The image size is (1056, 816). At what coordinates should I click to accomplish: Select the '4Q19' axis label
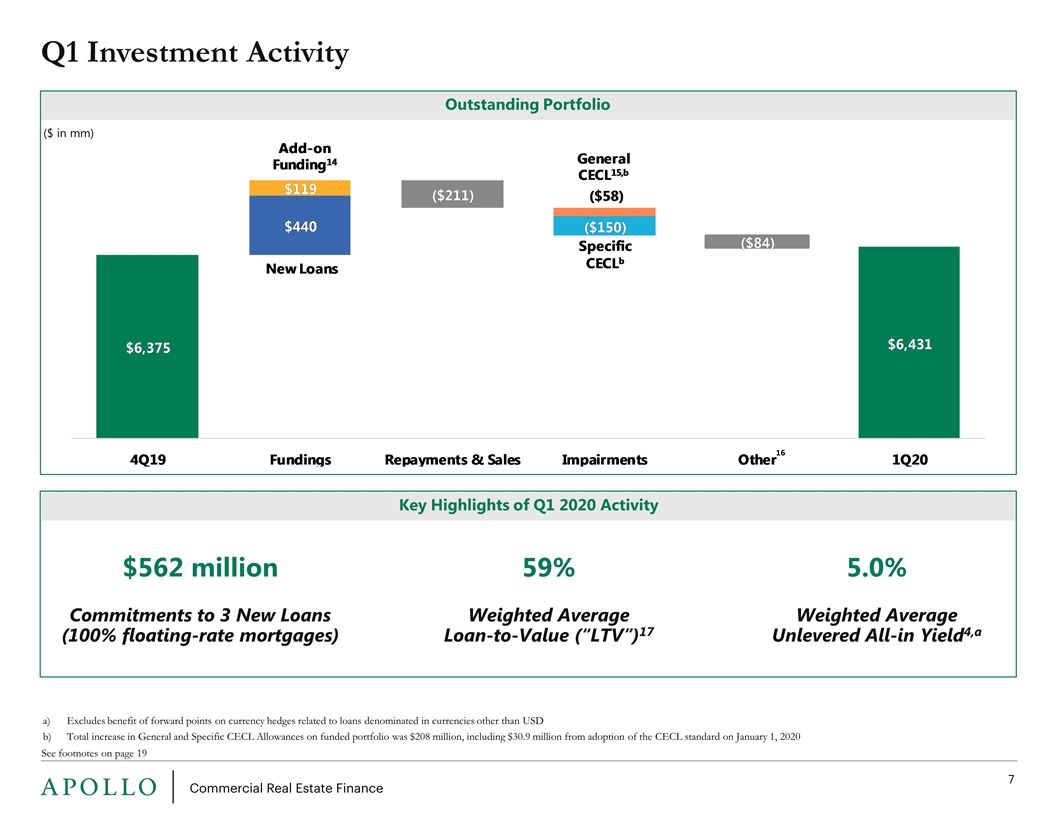[147, 460]
